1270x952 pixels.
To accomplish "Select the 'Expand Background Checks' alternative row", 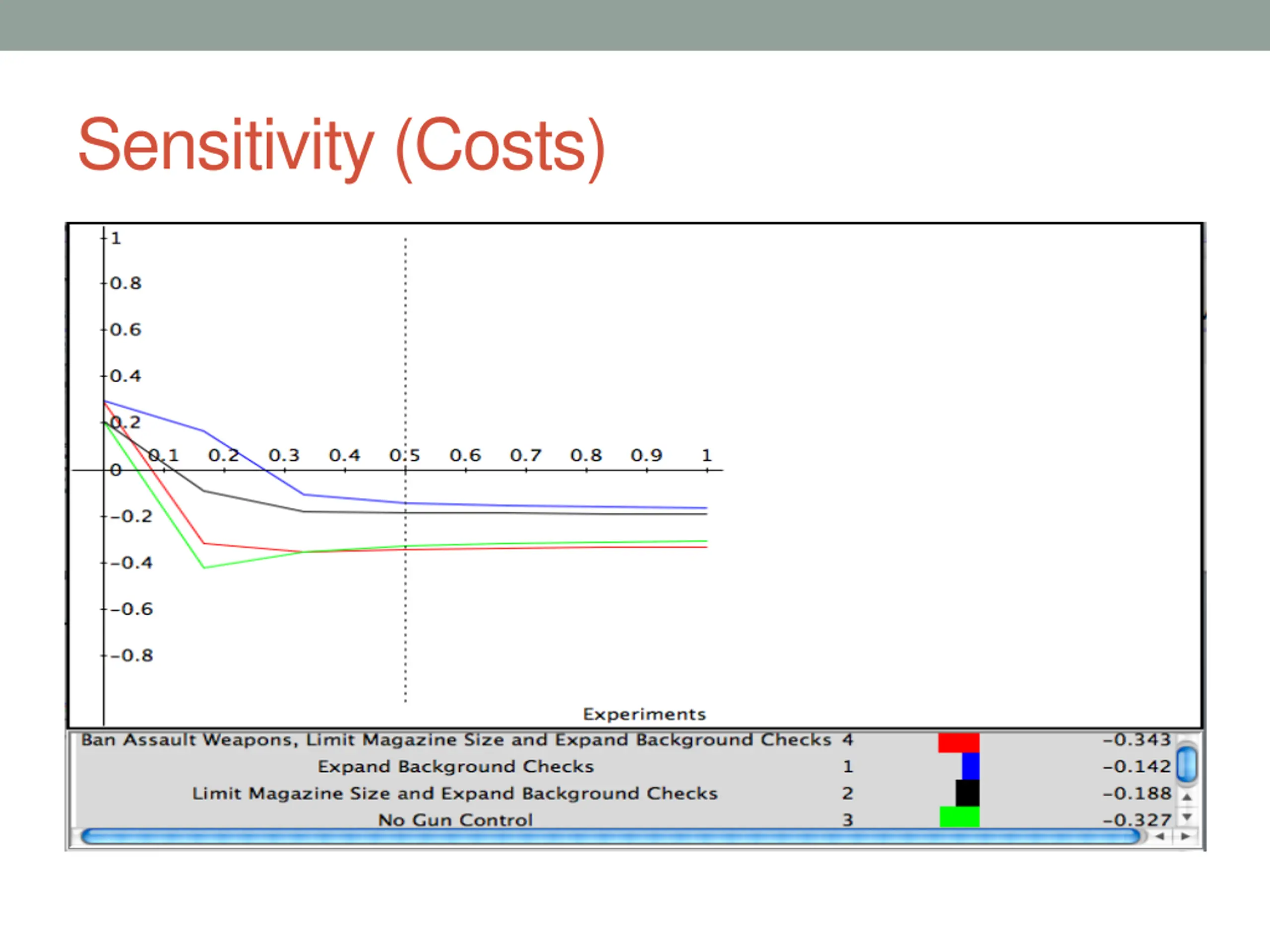I will [x=455, y=767].
